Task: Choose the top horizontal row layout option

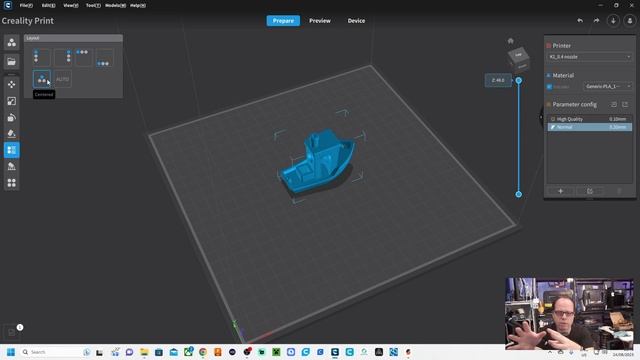Action: tap(84, 58)
